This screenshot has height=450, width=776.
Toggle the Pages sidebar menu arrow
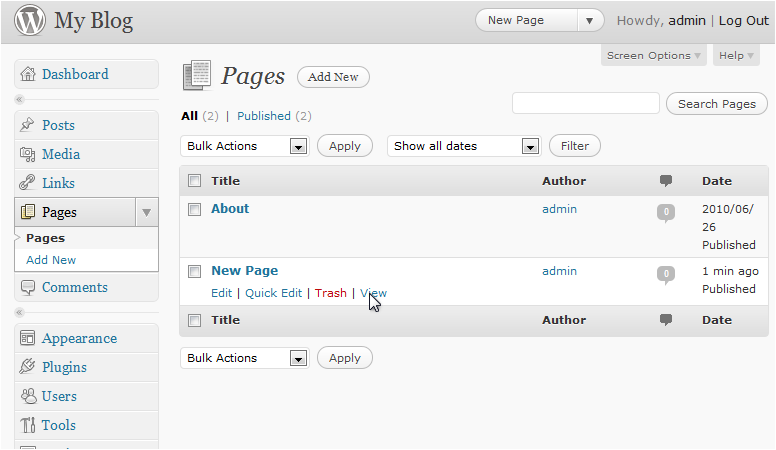(x=146, y=212)
